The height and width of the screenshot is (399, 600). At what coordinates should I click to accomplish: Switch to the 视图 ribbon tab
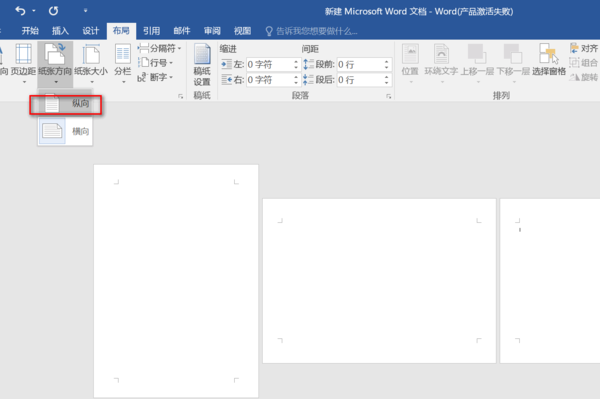click(242, 31)
